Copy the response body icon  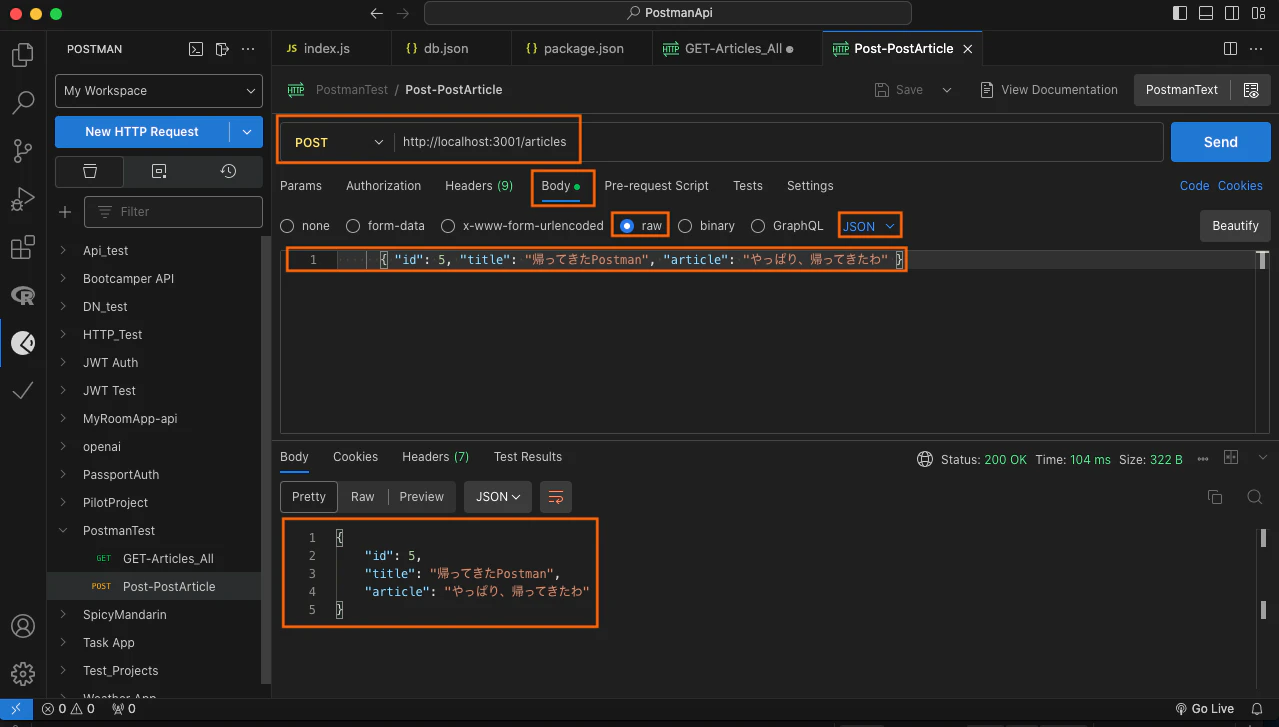(x=1215, y=497)
